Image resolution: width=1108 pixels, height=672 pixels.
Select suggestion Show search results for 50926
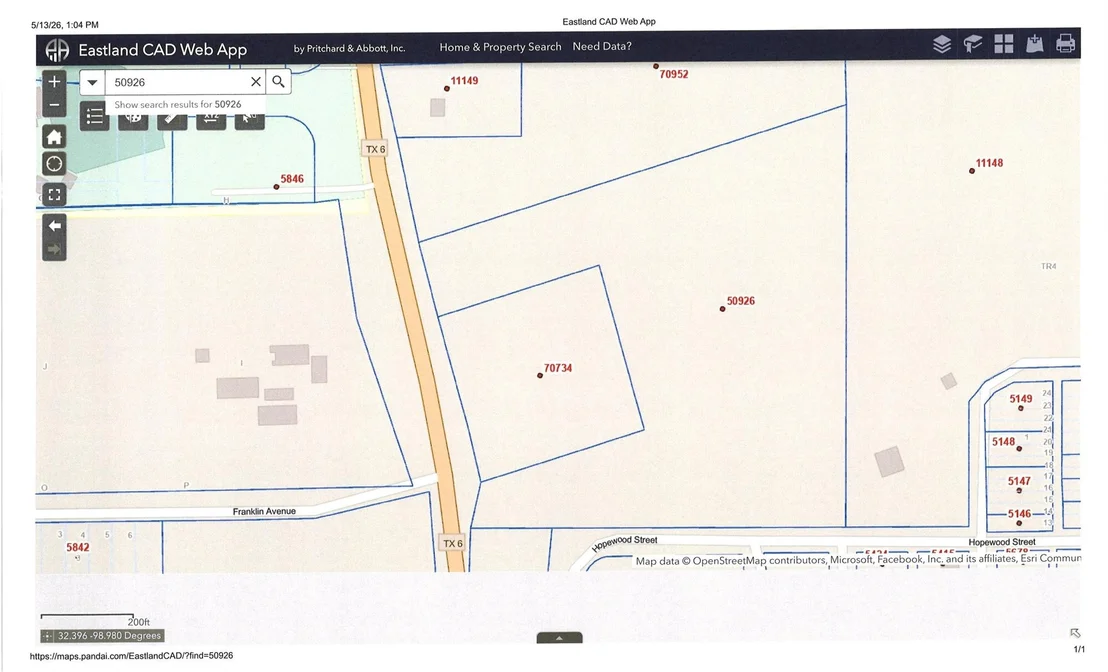point(178,105)
